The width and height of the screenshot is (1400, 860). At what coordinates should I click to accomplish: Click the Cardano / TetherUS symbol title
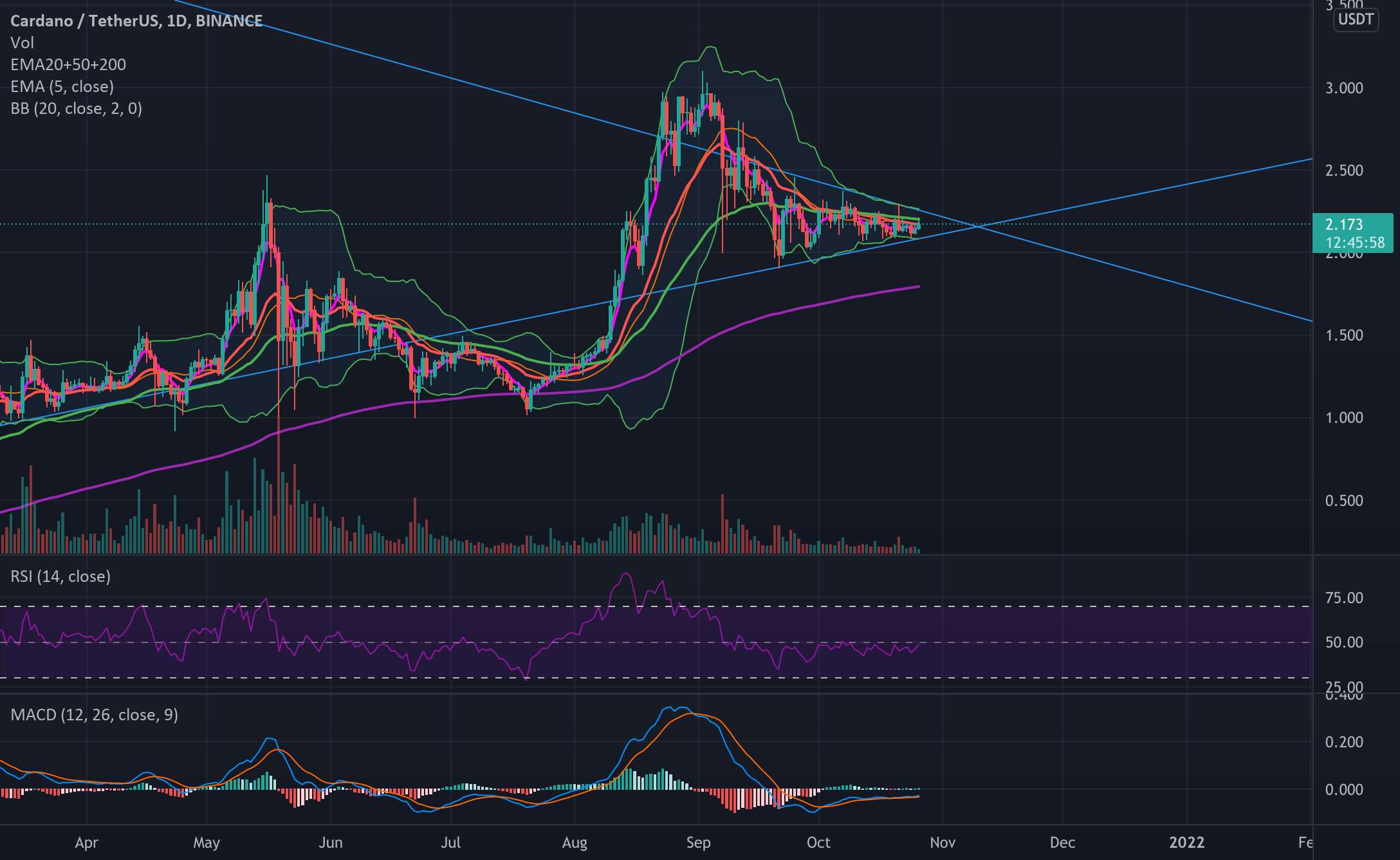click(136, 21)
